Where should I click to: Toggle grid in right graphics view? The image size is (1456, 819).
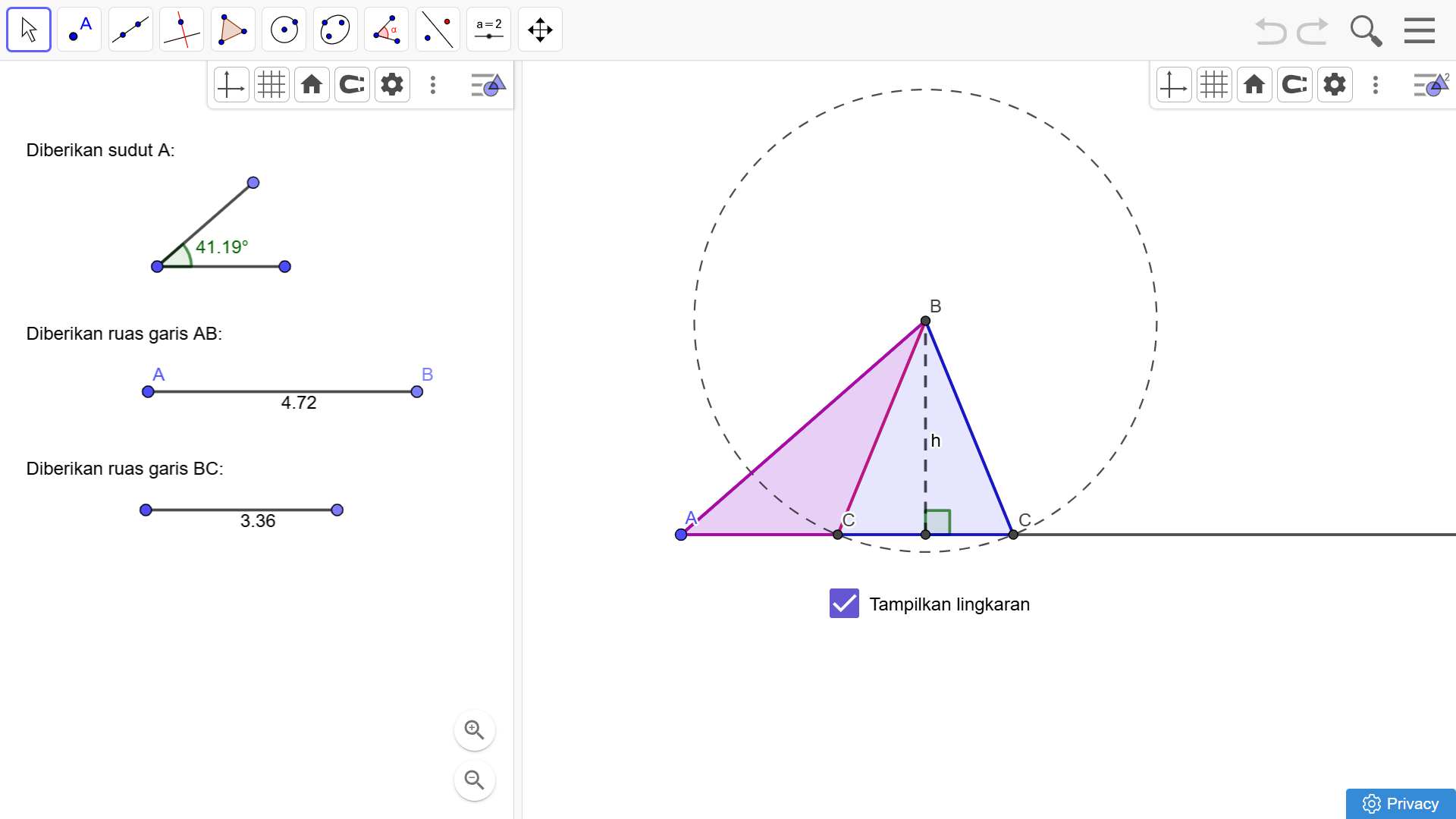(1214, 85)
